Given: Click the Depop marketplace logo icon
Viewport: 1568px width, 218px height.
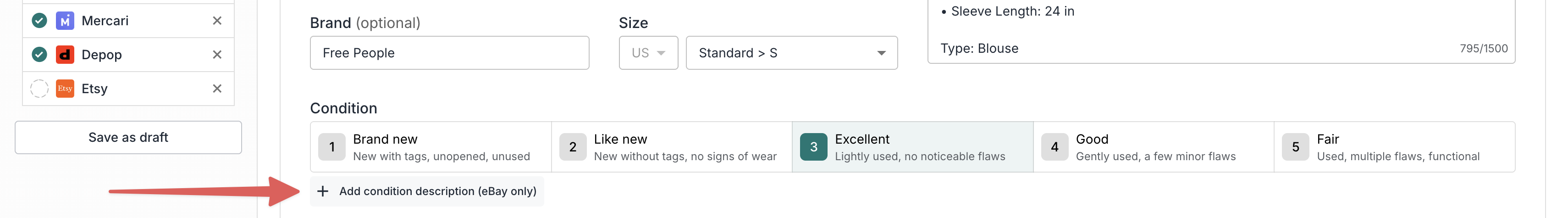Looking at the screenshot, I should pyautogui.click(x=65, y=55).
